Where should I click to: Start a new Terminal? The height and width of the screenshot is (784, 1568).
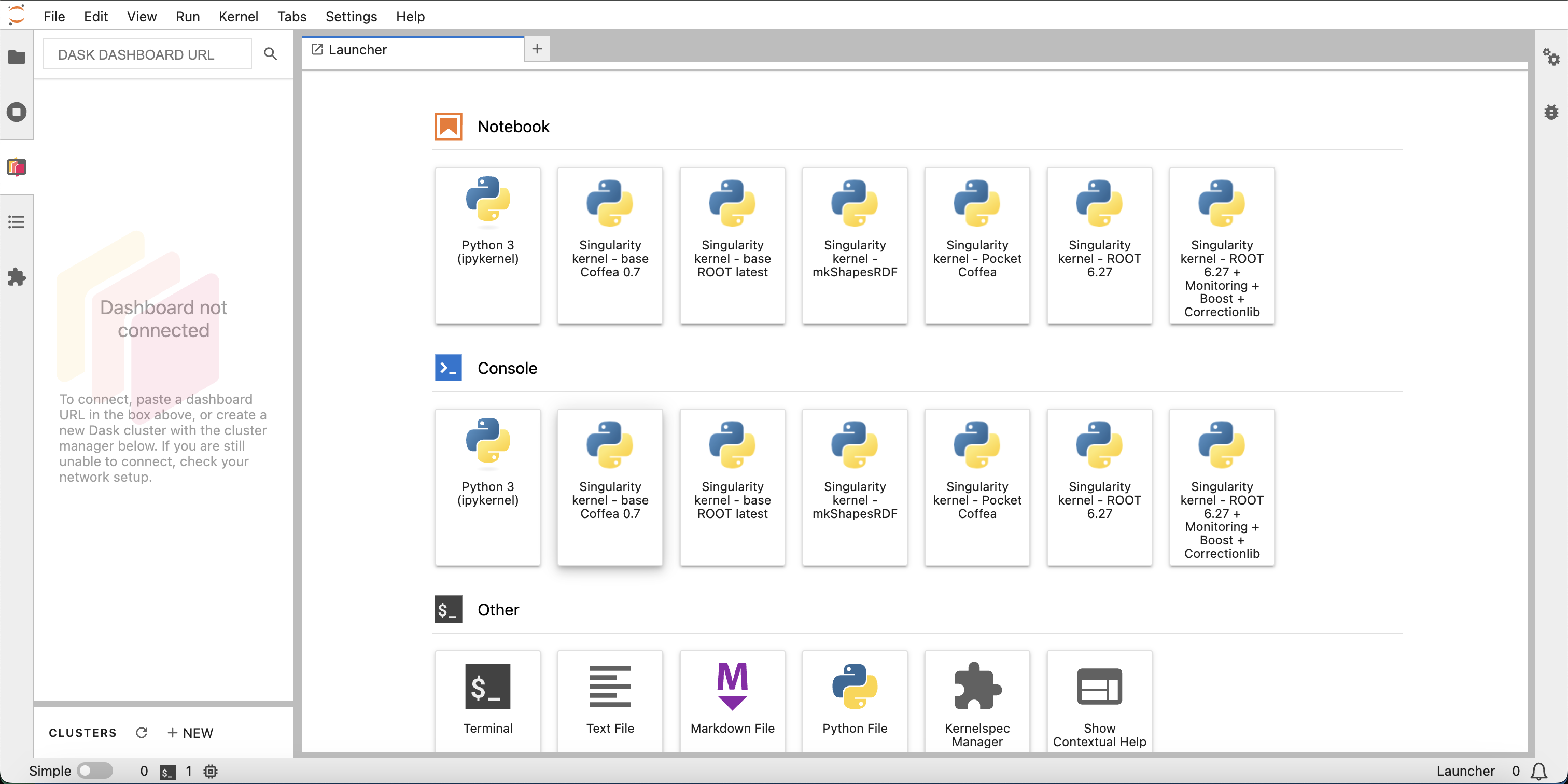click(487, 701)
